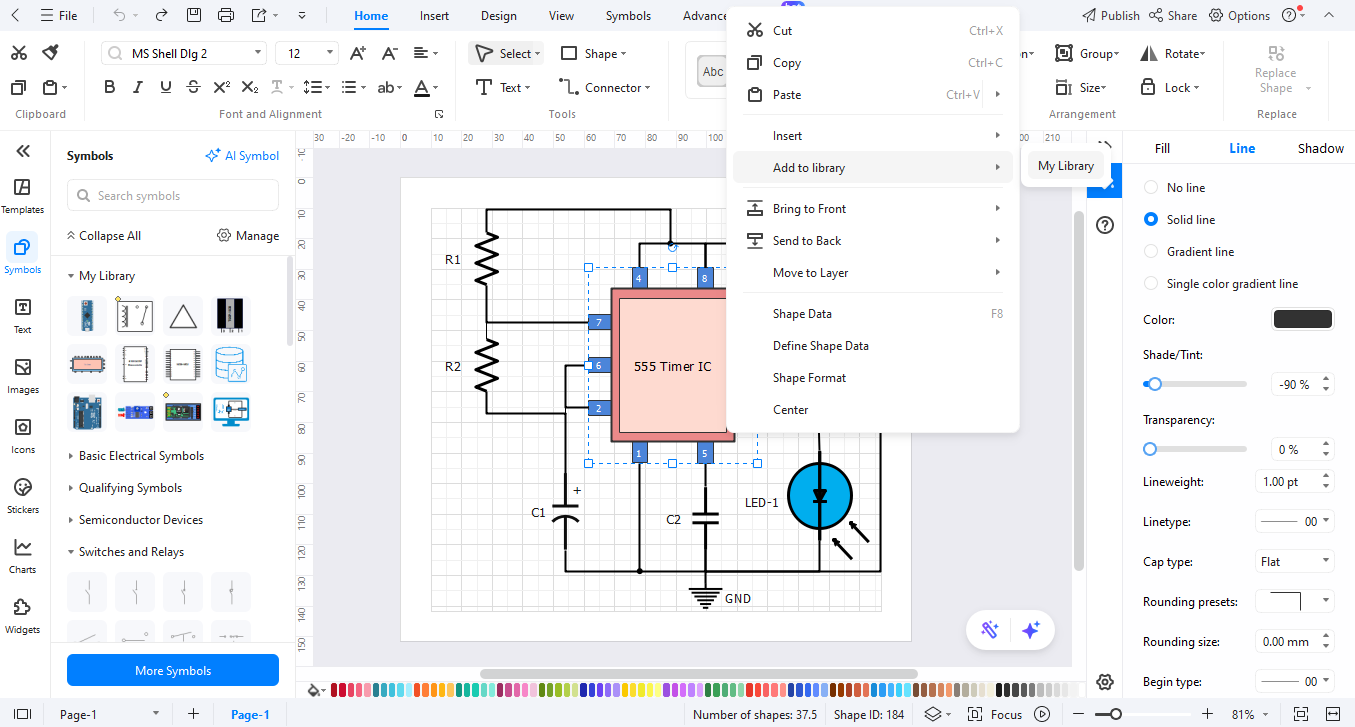Open the Rounding presets dropdown

pos(1295,602)
